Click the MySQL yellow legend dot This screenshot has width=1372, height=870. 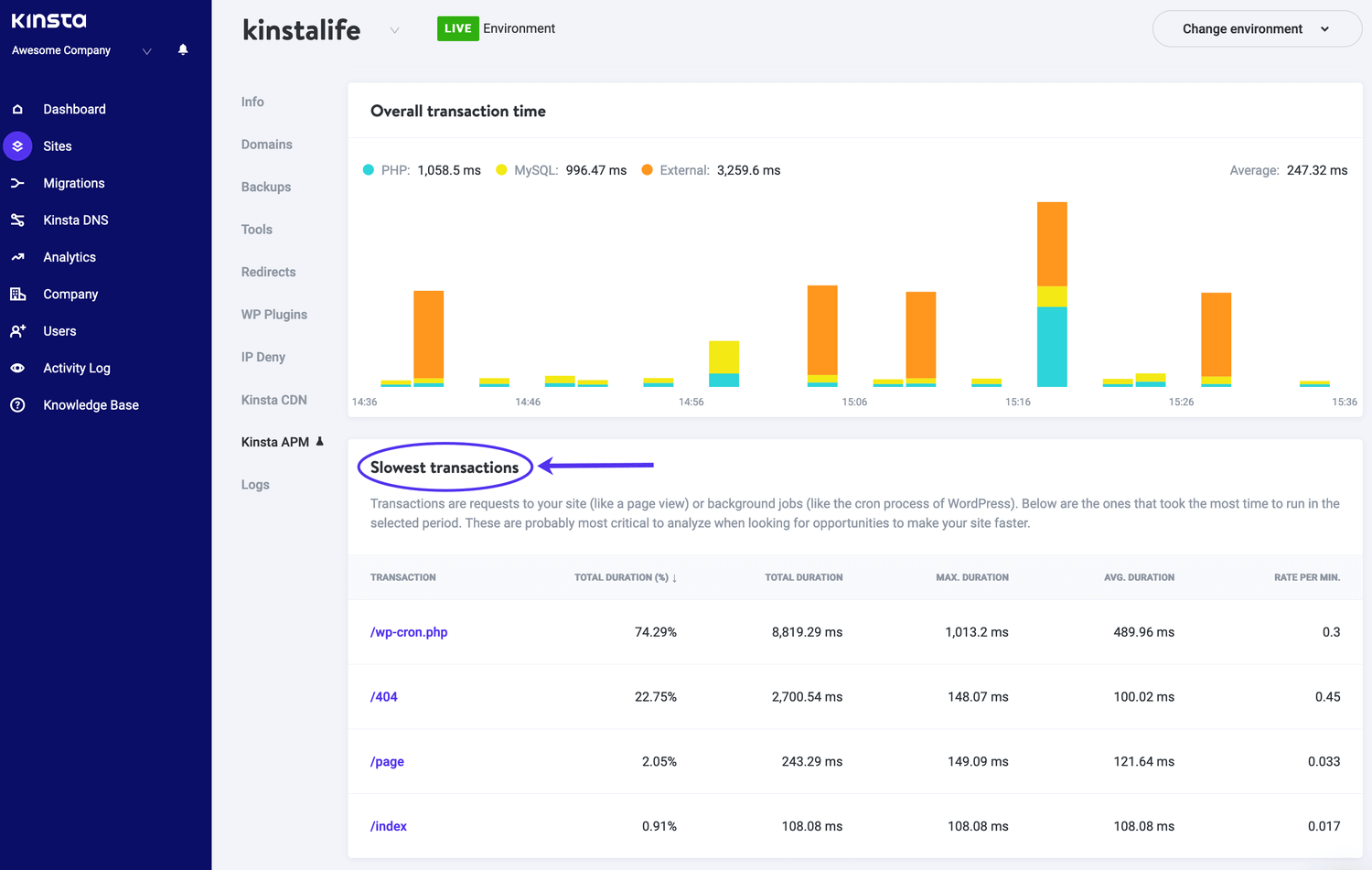tap(501, 170)
